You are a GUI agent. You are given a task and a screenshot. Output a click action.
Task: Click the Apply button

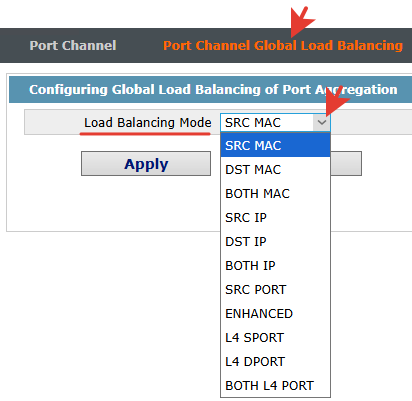146,163
